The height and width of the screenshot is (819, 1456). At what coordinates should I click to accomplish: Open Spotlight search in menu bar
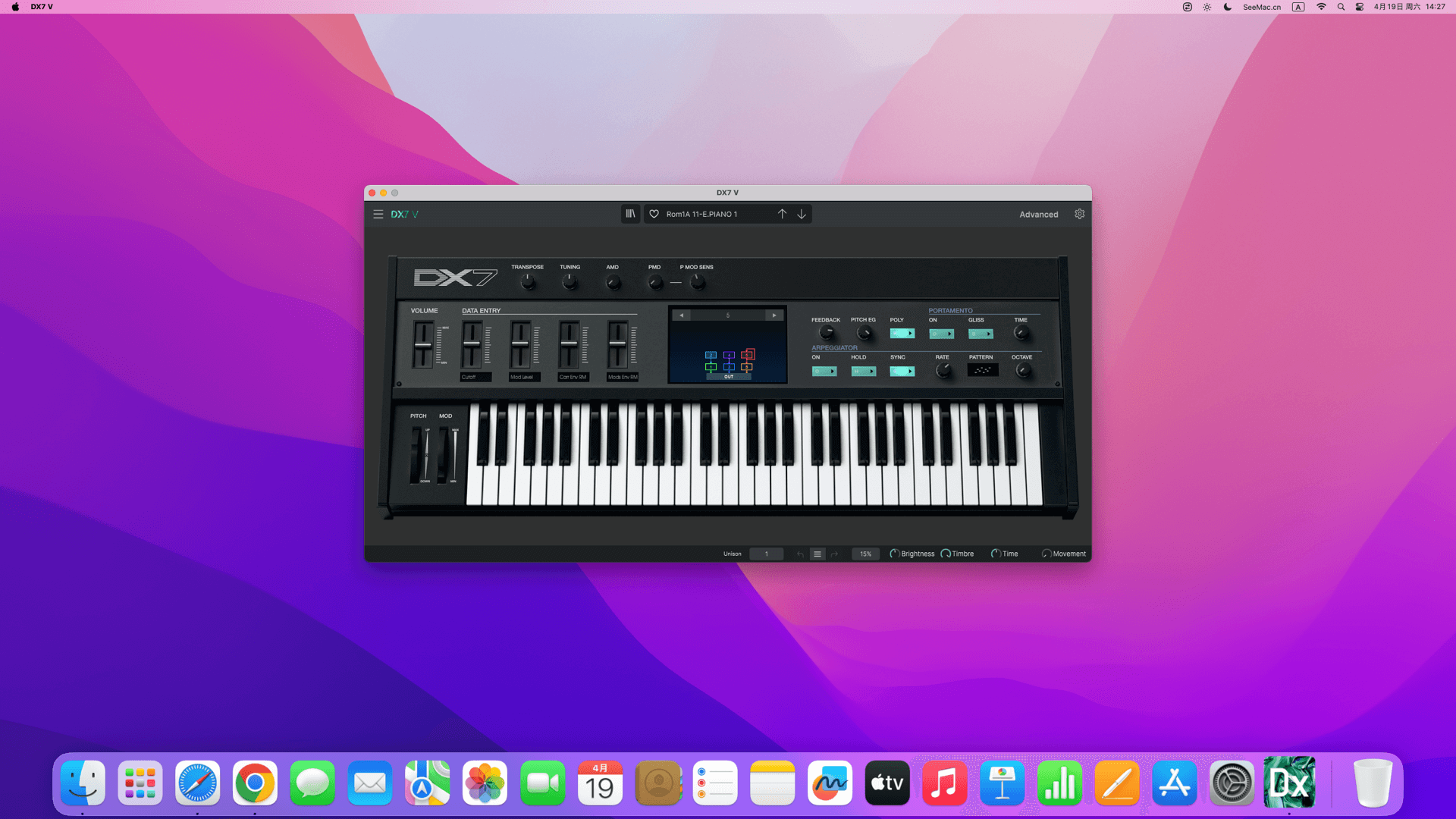(1341, 7)
